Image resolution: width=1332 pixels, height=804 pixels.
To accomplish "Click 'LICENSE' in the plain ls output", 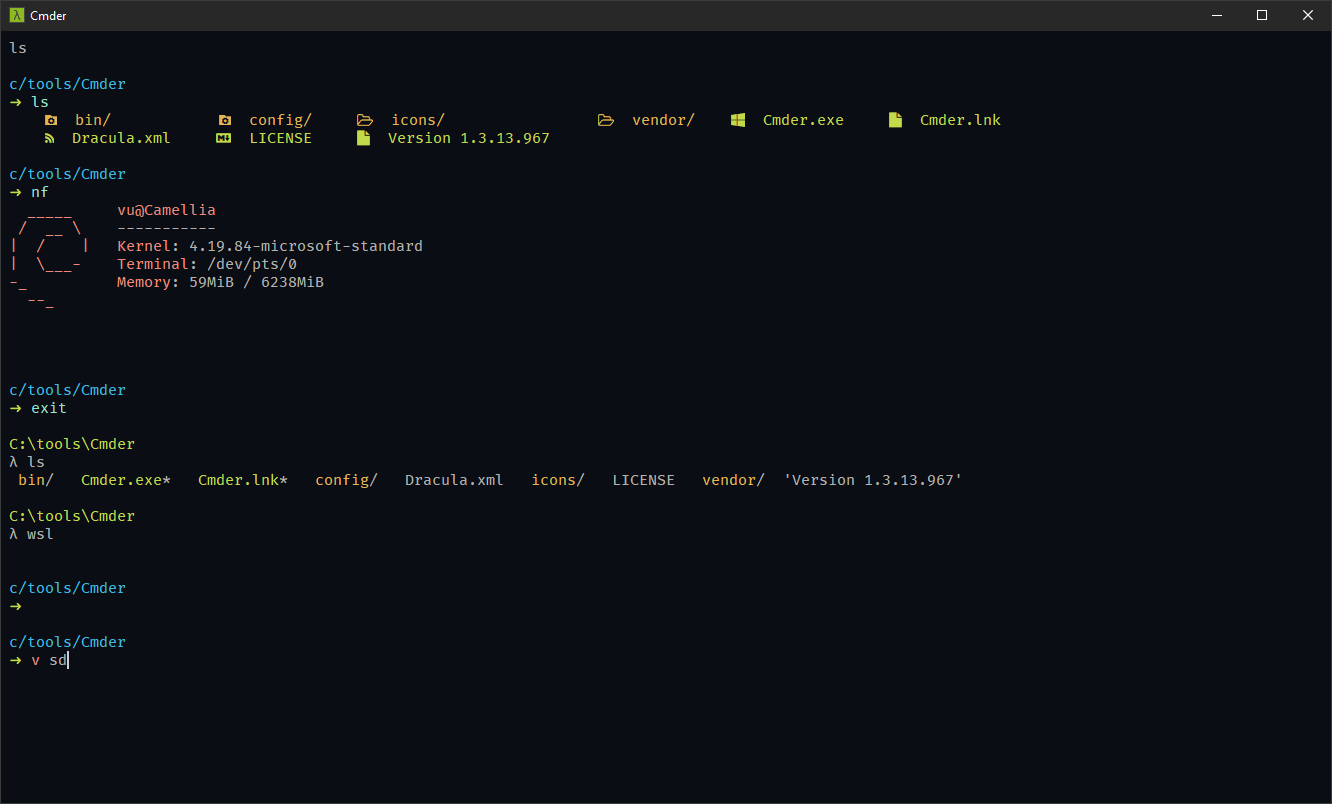I will (643, 480).
